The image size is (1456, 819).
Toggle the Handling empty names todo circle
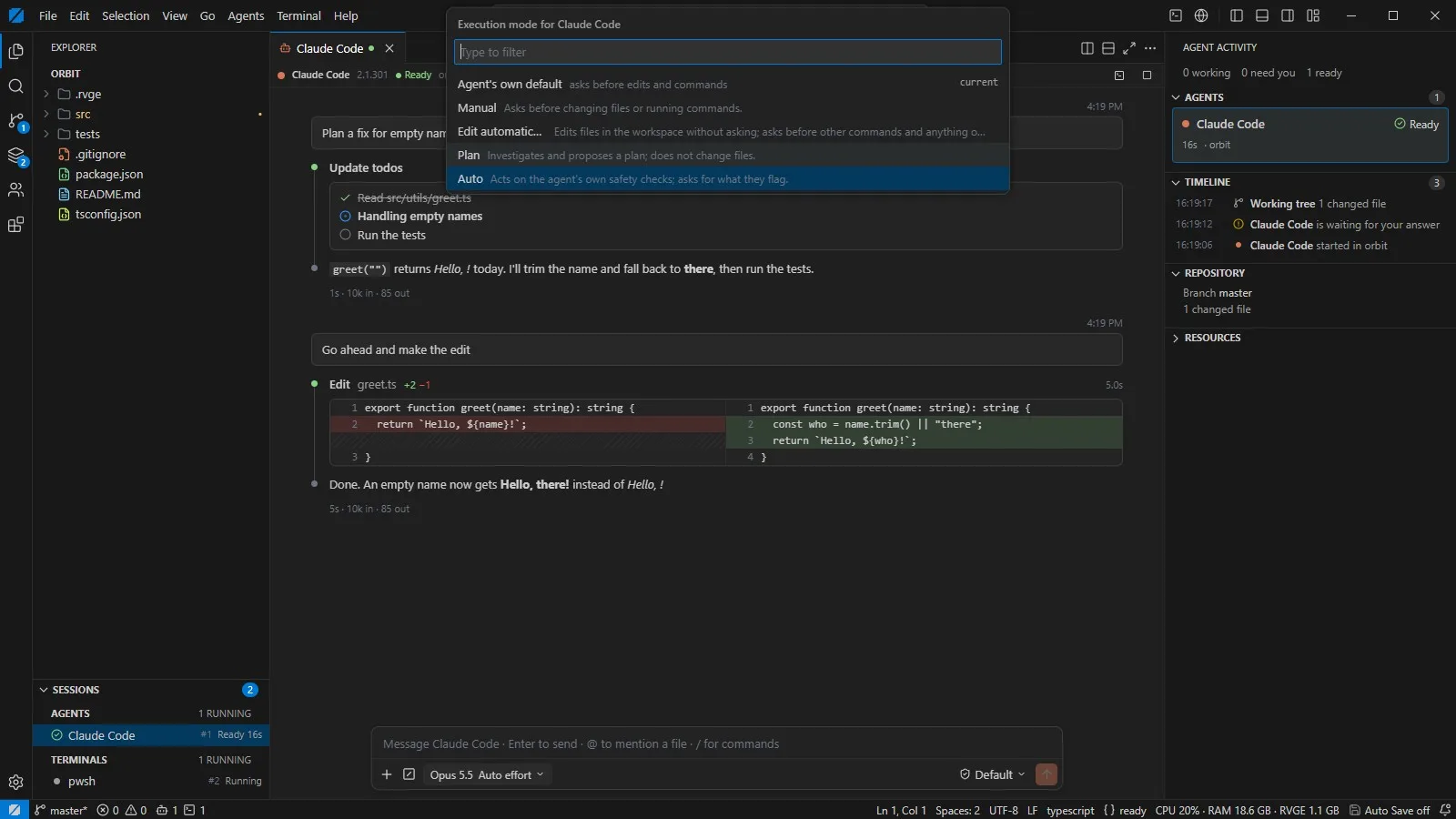[346, 217]
